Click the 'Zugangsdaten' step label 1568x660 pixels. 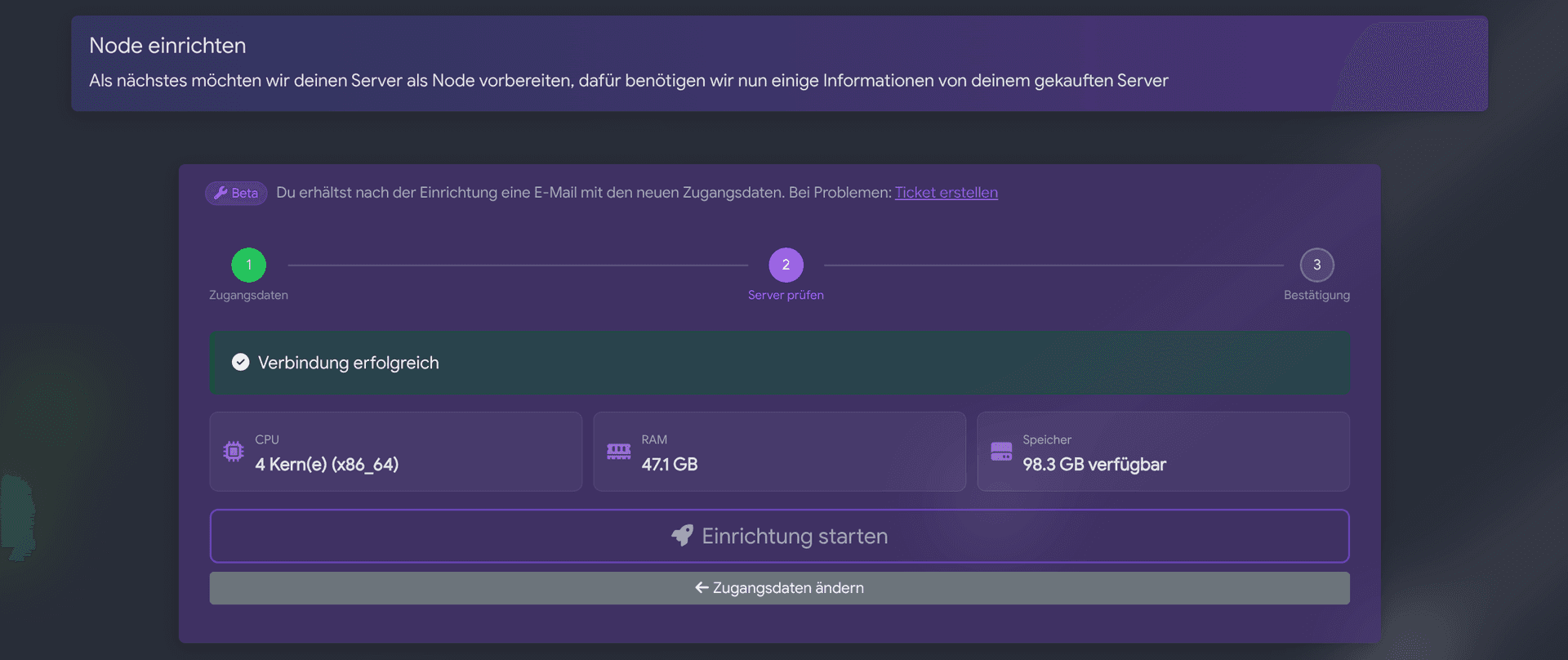(248, 295)
